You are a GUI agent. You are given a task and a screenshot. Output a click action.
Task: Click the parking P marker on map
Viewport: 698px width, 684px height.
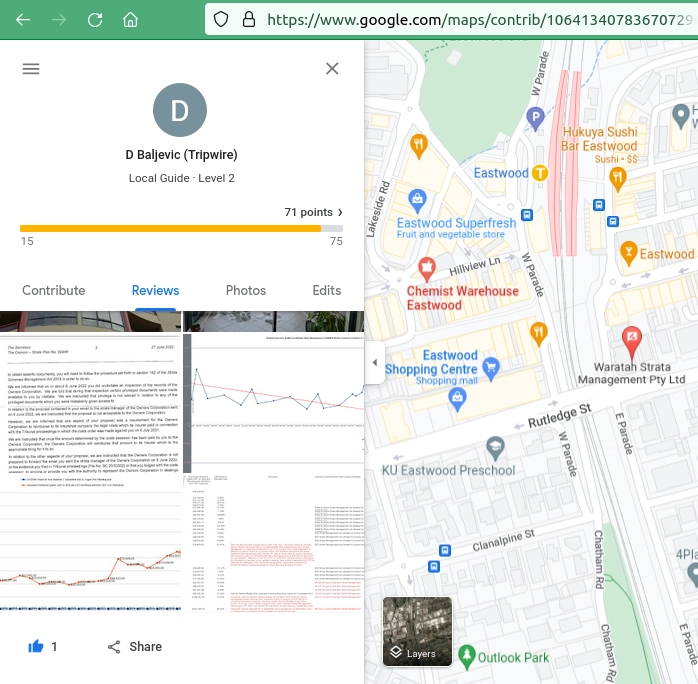point(536,118)
